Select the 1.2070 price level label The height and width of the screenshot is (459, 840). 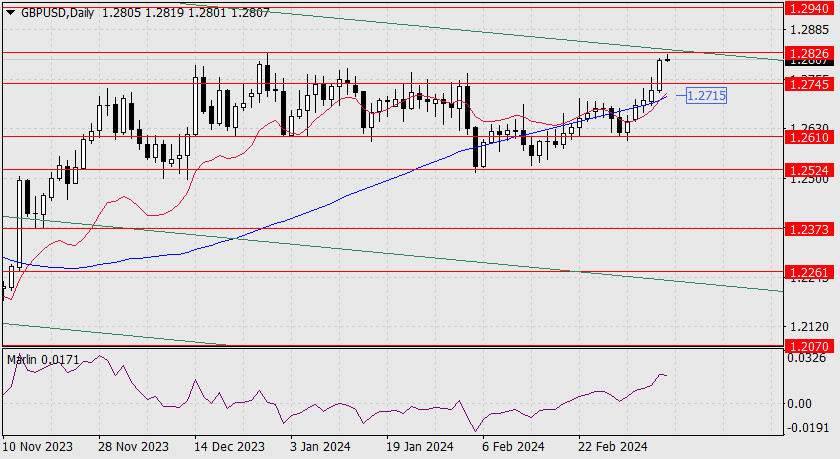tap(809, 346)
